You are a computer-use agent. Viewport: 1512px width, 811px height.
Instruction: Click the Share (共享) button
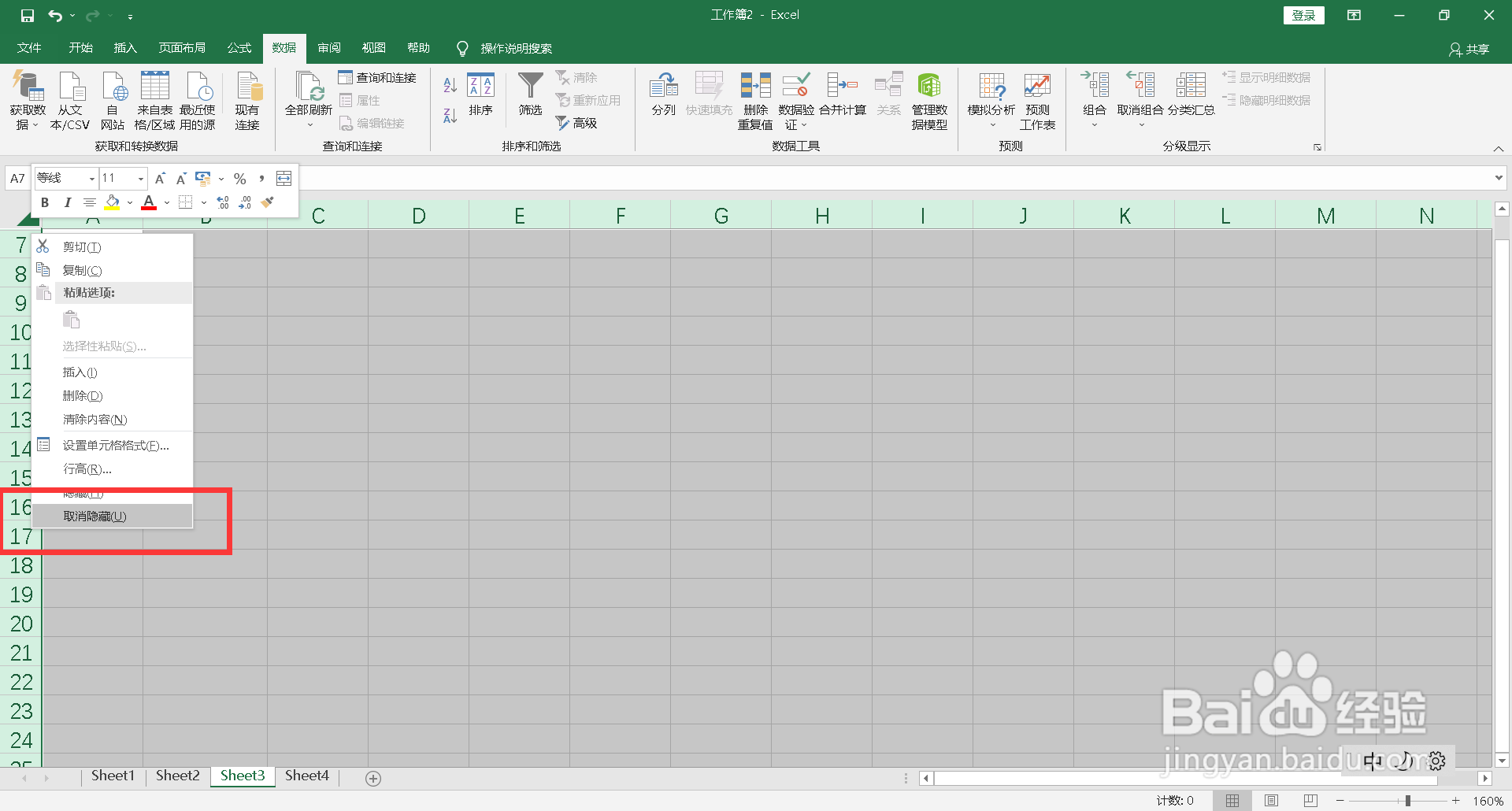(1469, 50)
